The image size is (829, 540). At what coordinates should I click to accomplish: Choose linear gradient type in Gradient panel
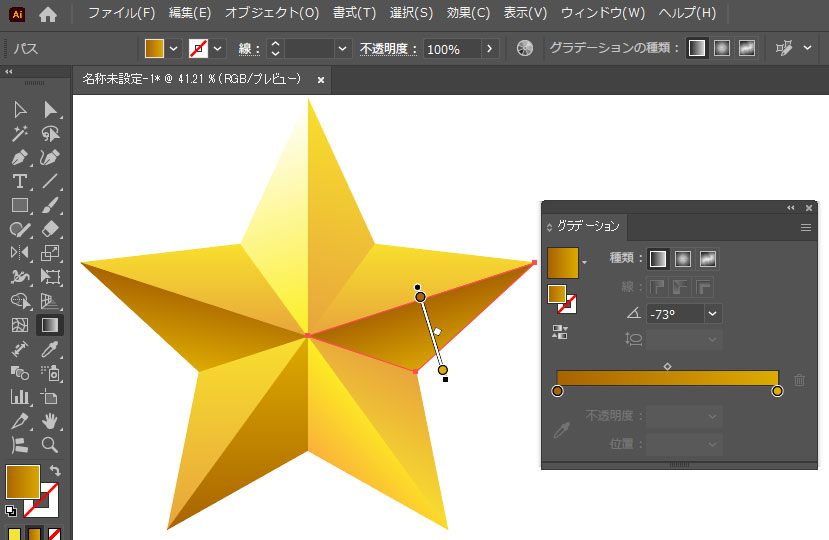tap(658, 259)
